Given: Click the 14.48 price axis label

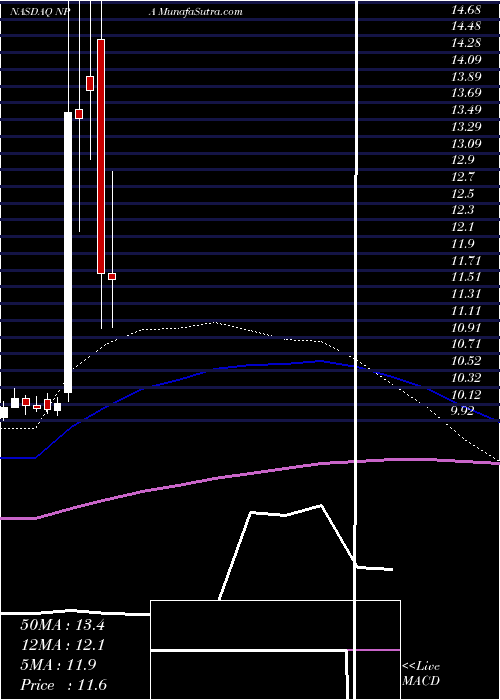Looking at the screenshot, I should pyautogui.click(x=466, y=26).
